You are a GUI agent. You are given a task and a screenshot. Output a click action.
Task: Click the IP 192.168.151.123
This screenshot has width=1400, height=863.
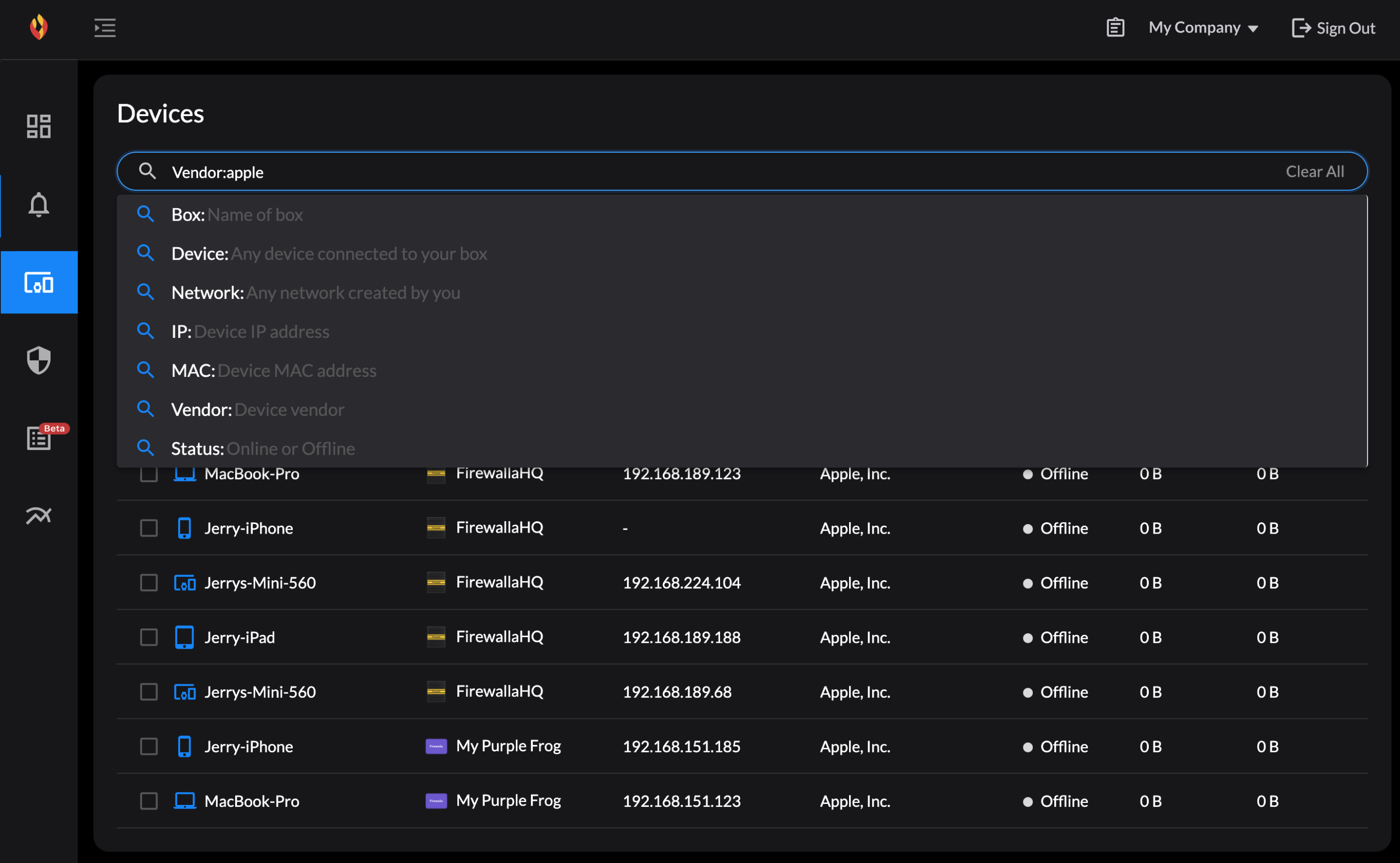(x=681, y=801)
